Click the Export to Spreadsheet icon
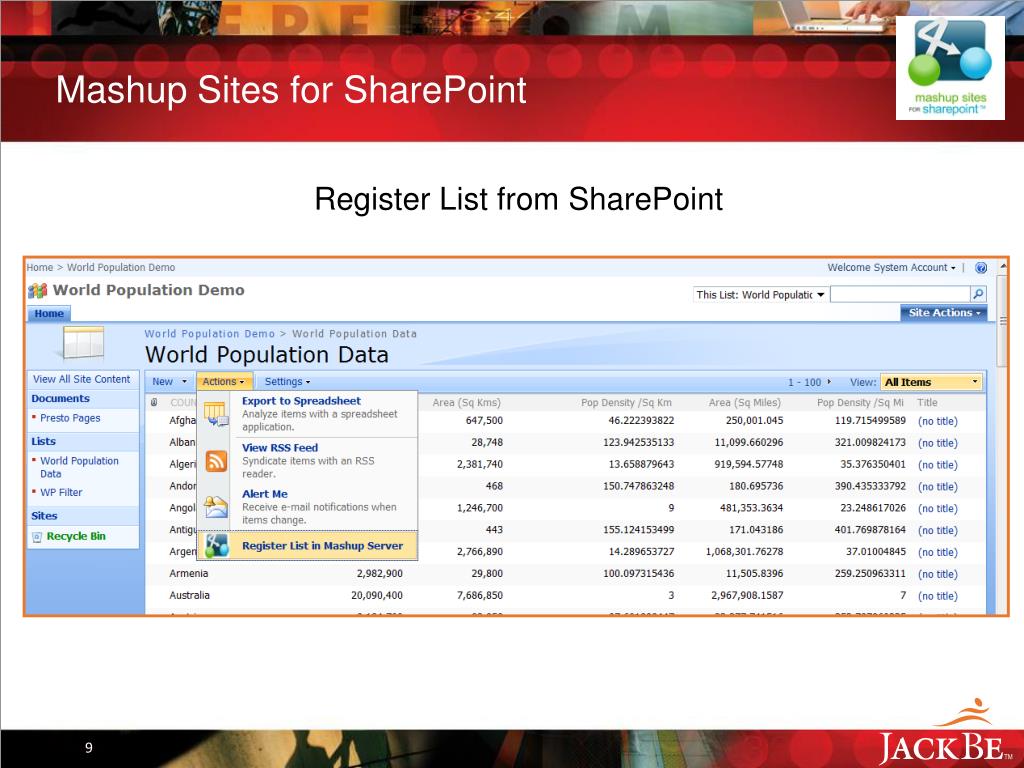The width and height of the screenshot is (1024, 768). pyautogui.click(x=215, y=413)
